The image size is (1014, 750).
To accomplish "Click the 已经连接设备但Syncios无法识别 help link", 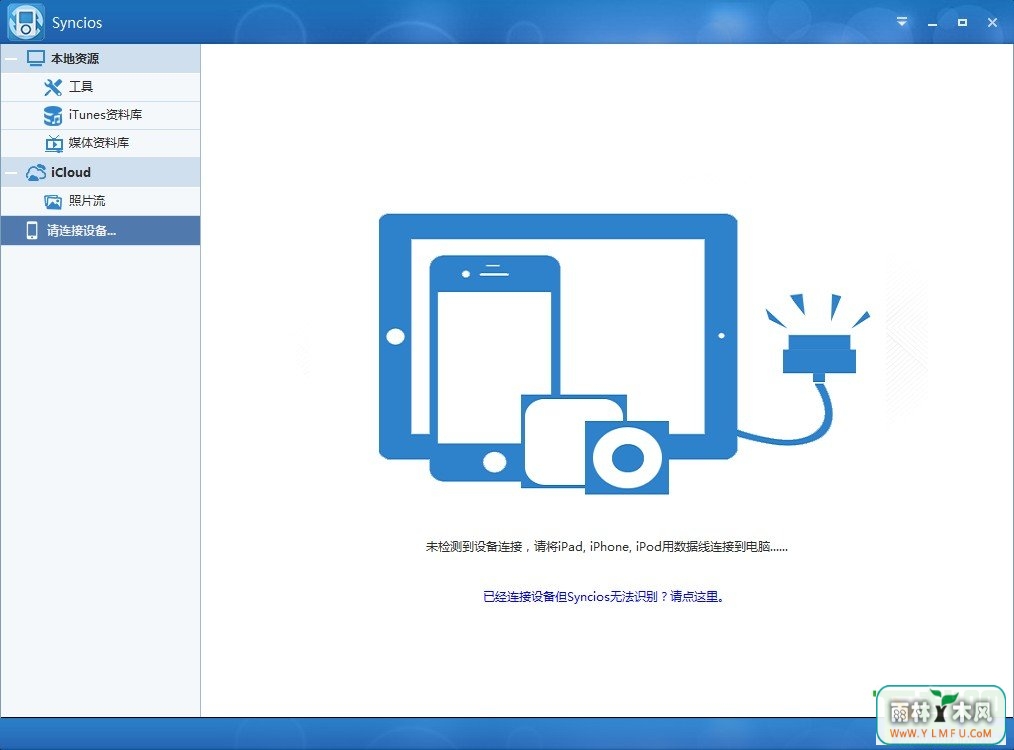I will [603, 596].
